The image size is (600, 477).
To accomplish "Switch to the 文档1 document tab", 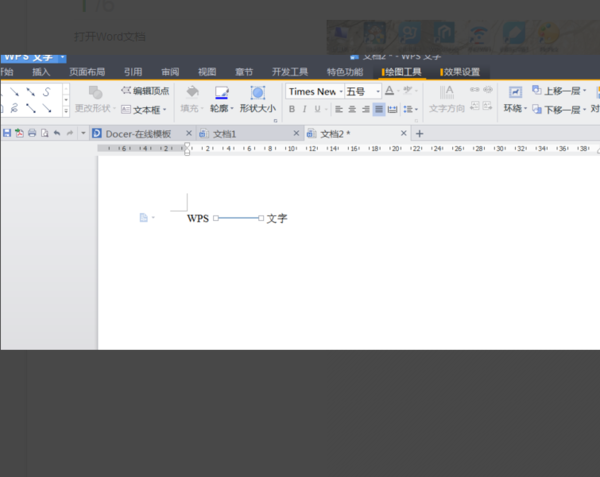I will 224,133.
